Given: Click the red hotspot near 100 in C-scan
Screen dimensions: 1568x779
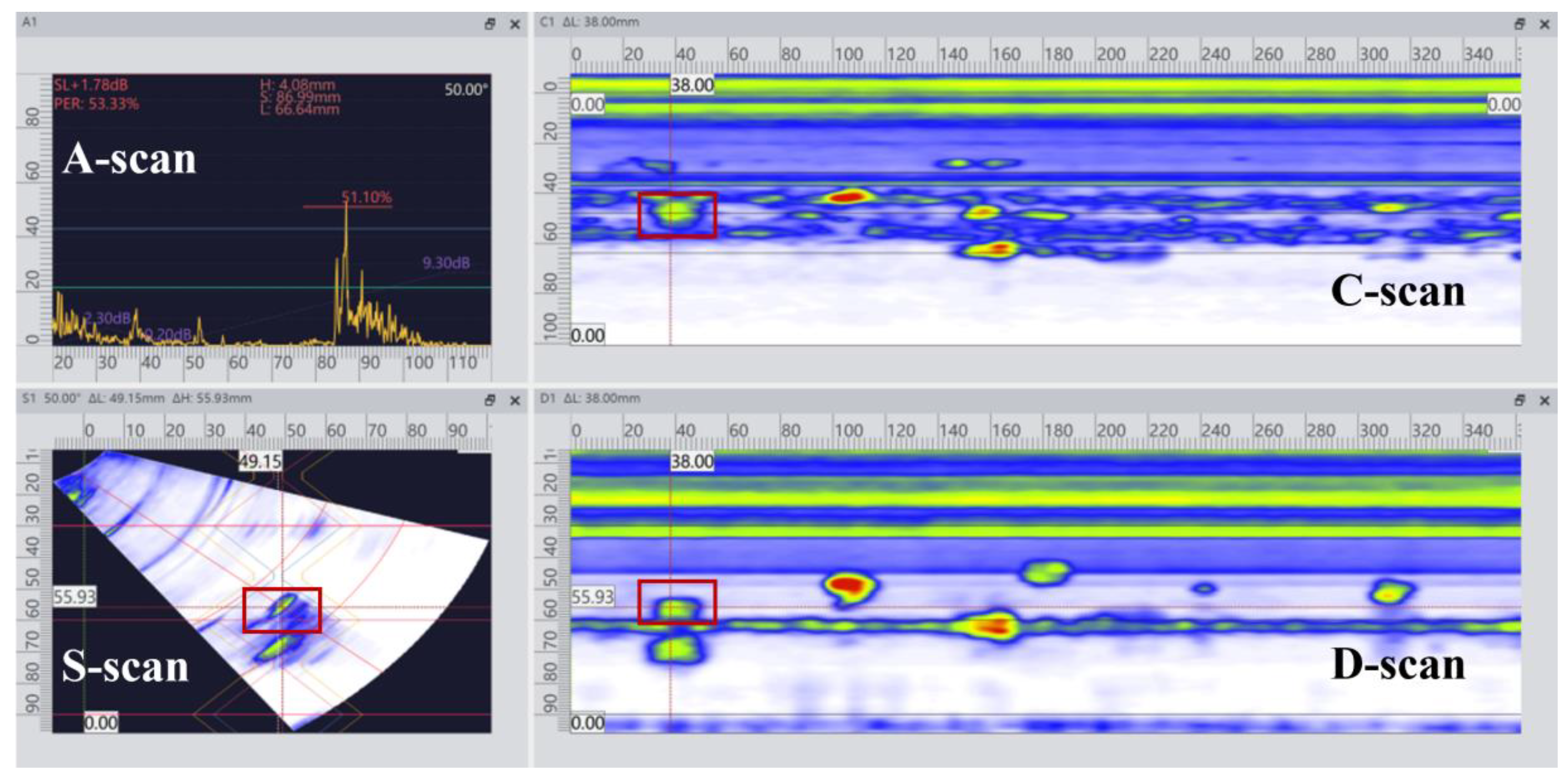Looking at the screenshot, I should (x=847, y=196).
